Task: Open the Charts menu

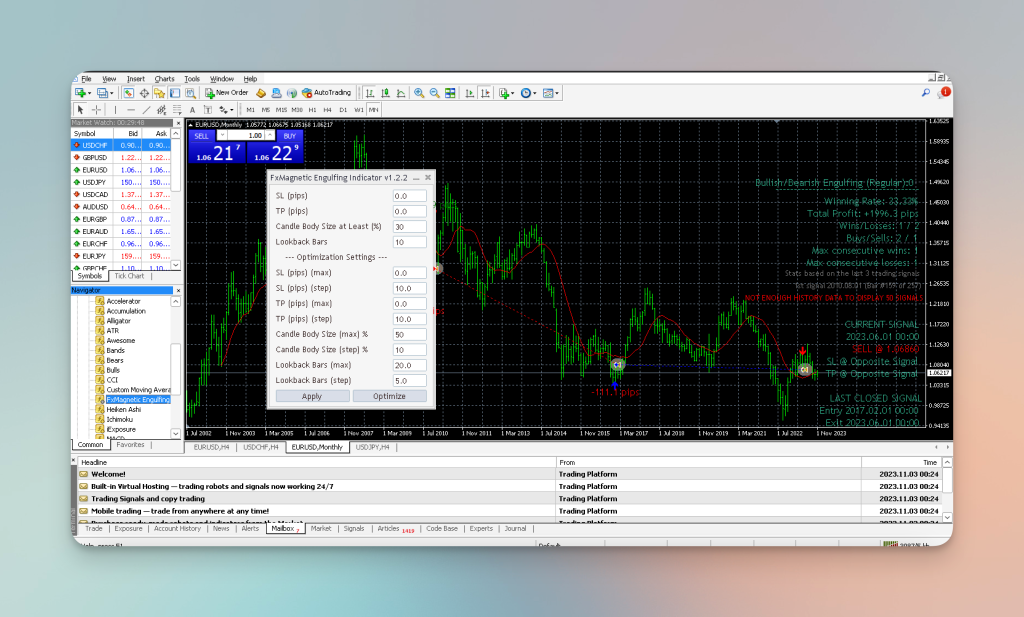Action: coord(164,78)
